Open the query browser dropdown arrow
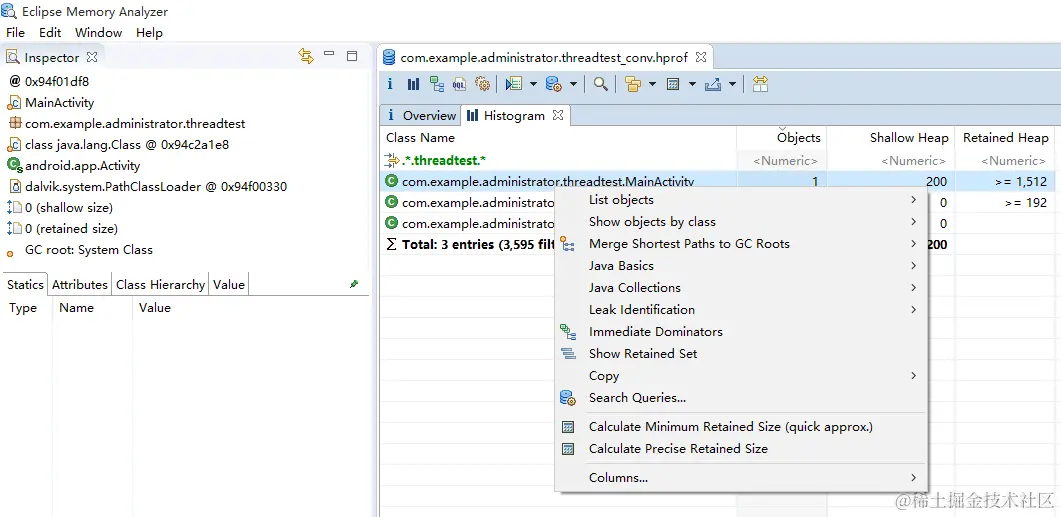This screenshot has height=517, width=1061. pyautogui.click(x=573, y=84)
